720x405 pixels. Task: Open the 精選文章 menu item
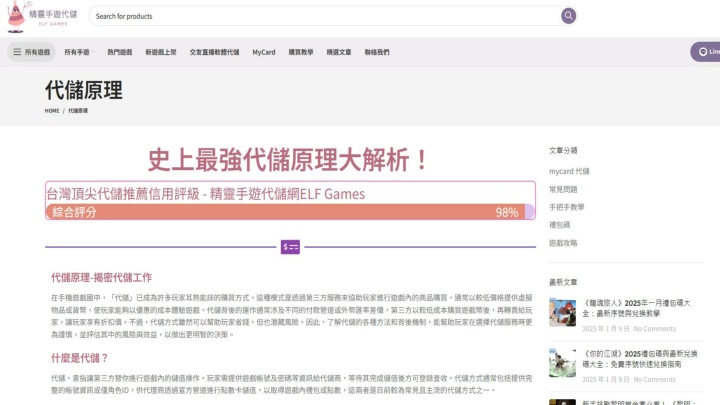click(339, 52)
